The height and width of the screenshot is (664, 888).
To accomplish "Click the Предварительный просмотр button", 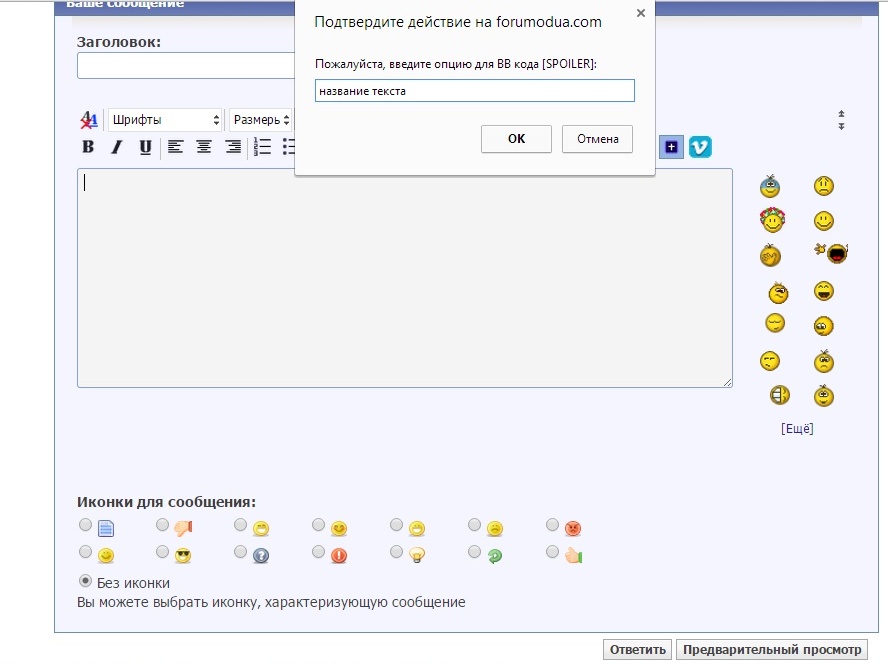I will click(x=771, y=650).
